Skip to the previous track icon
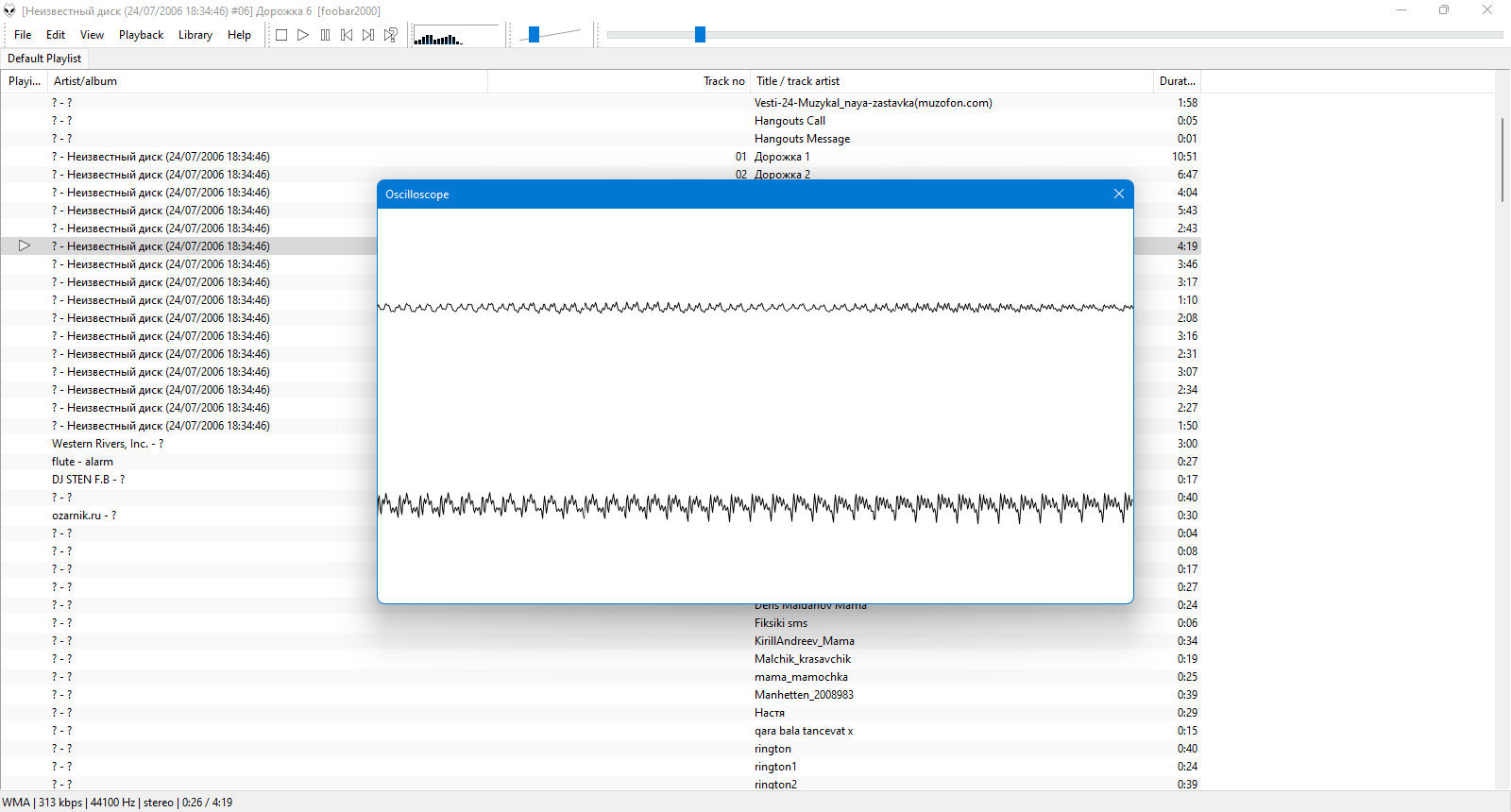 [347, 35]
